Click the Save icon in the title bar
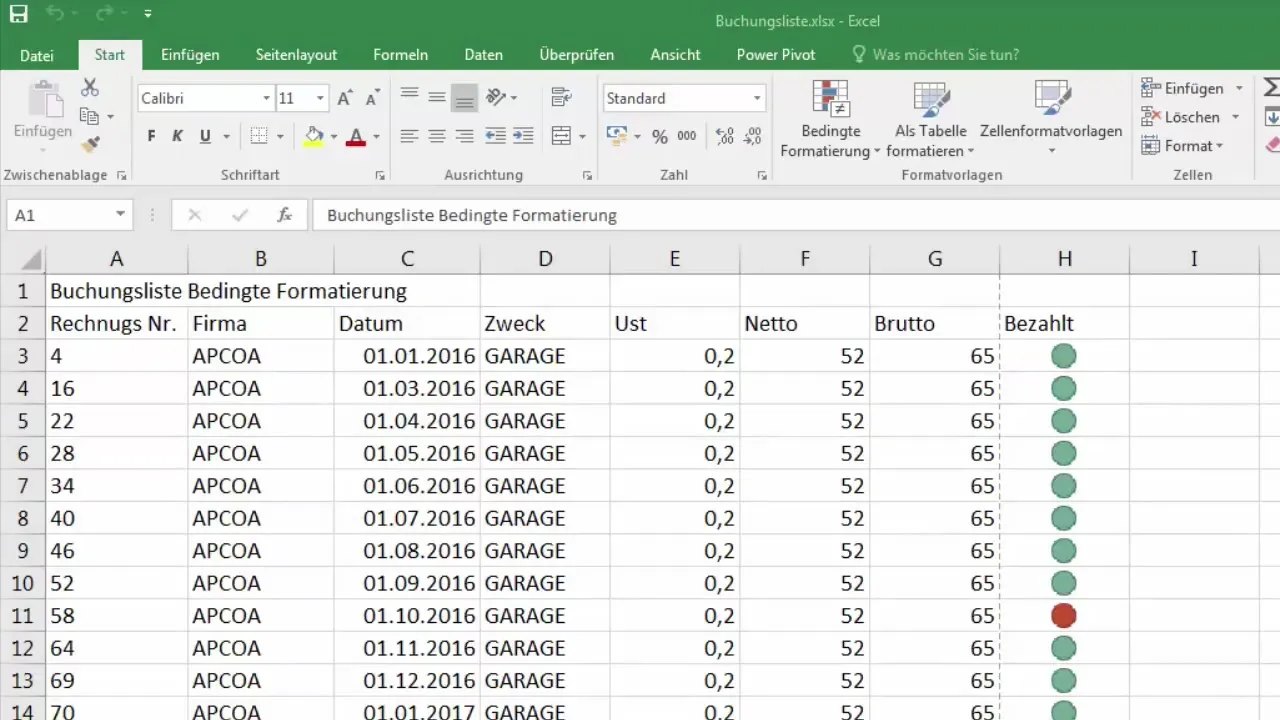This screenshot has width=1280, height=720. (x=19, y=14)
